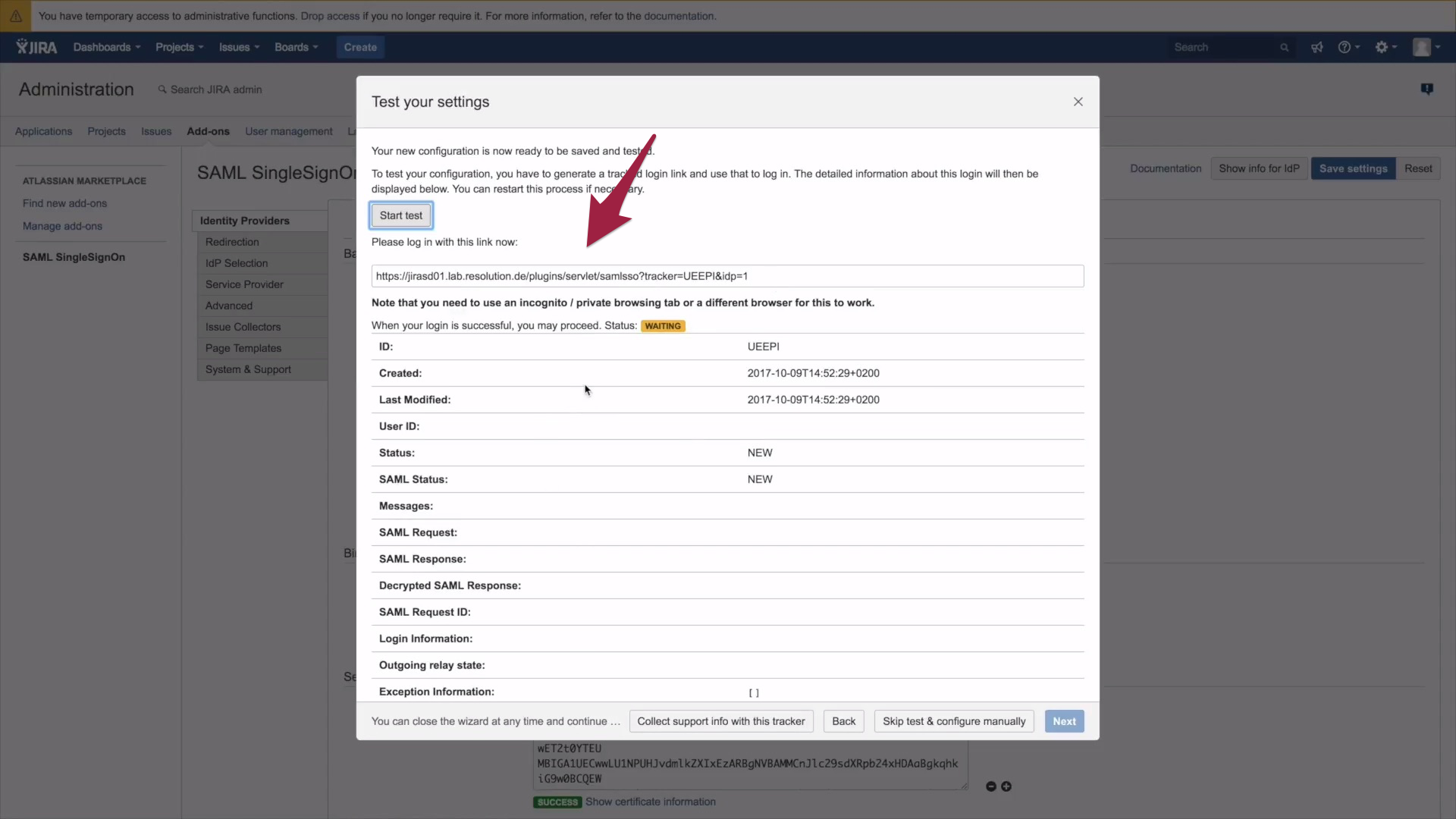Select Service Provider section
The width and height of the screenshot is (1456, 819).
(x=262, y=284)
